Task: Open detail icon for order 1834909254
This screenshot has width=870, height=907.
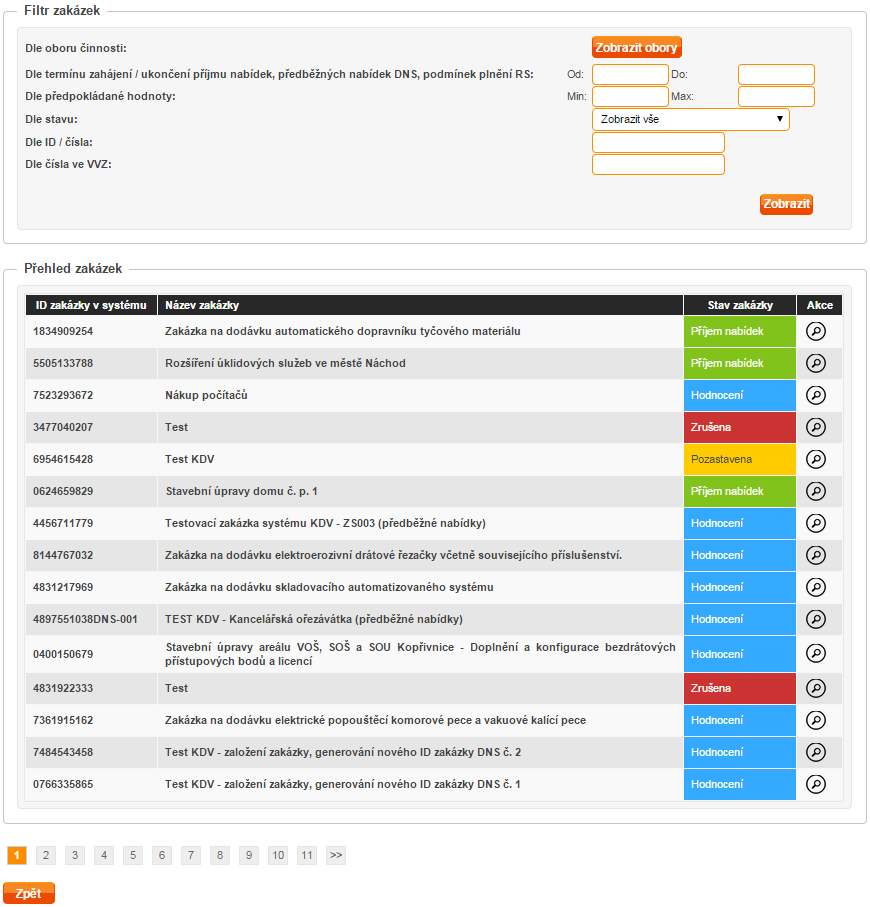Action: (x=816, y=331)
